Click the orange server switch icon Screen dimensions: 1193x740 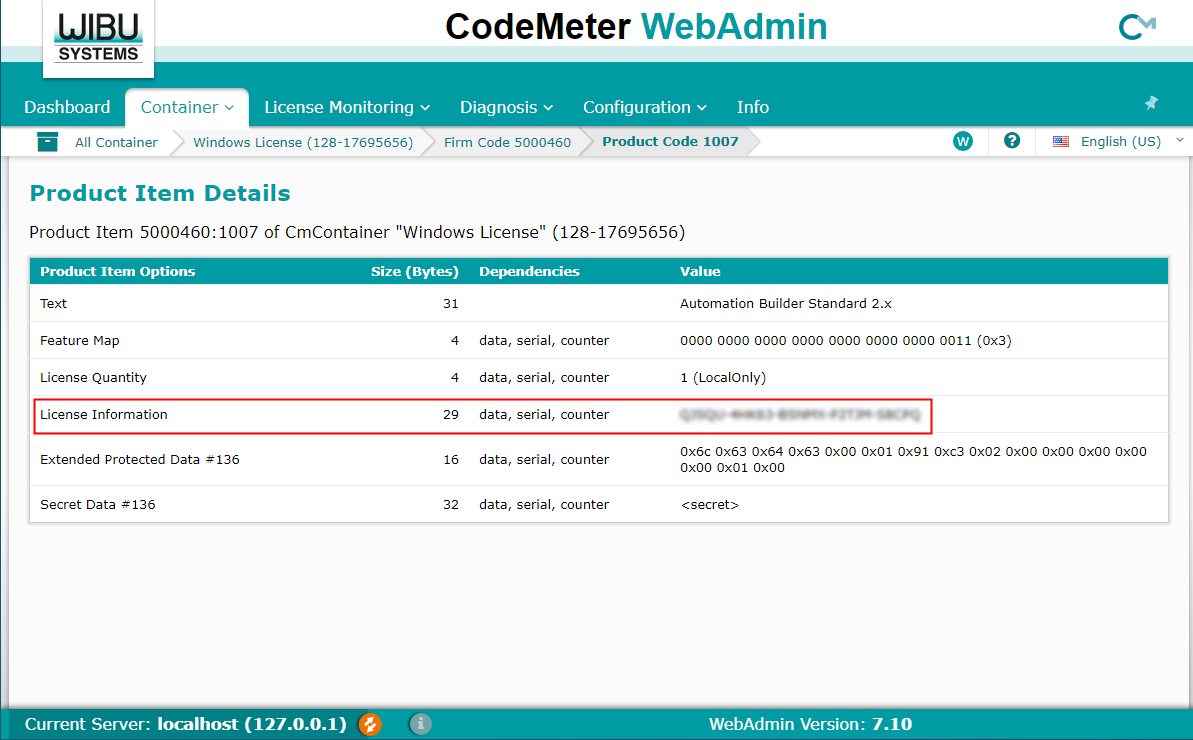pyautogui.click(x=370, y=724)
